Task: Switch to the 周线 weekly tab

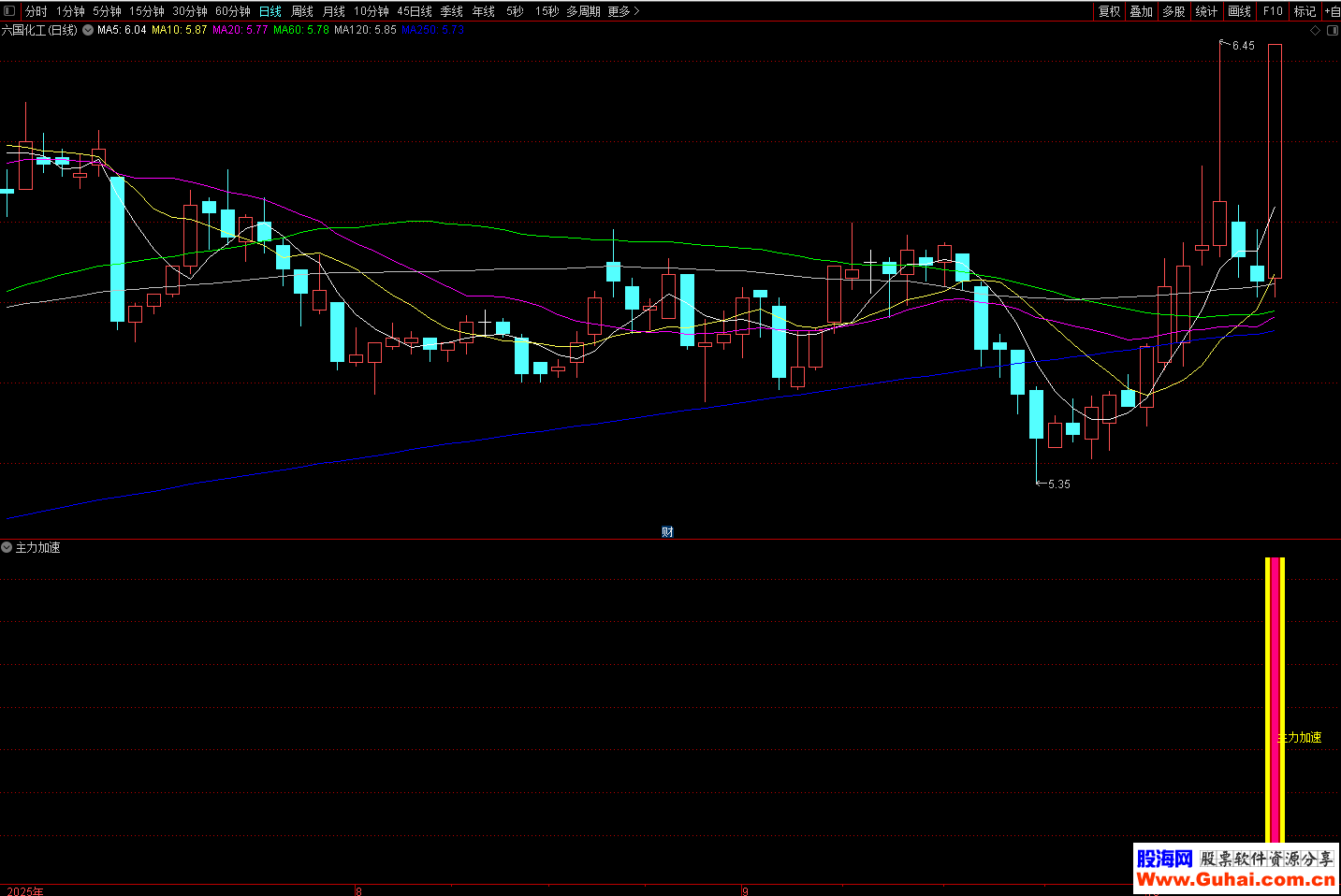Action: click(x=302, y=11)
